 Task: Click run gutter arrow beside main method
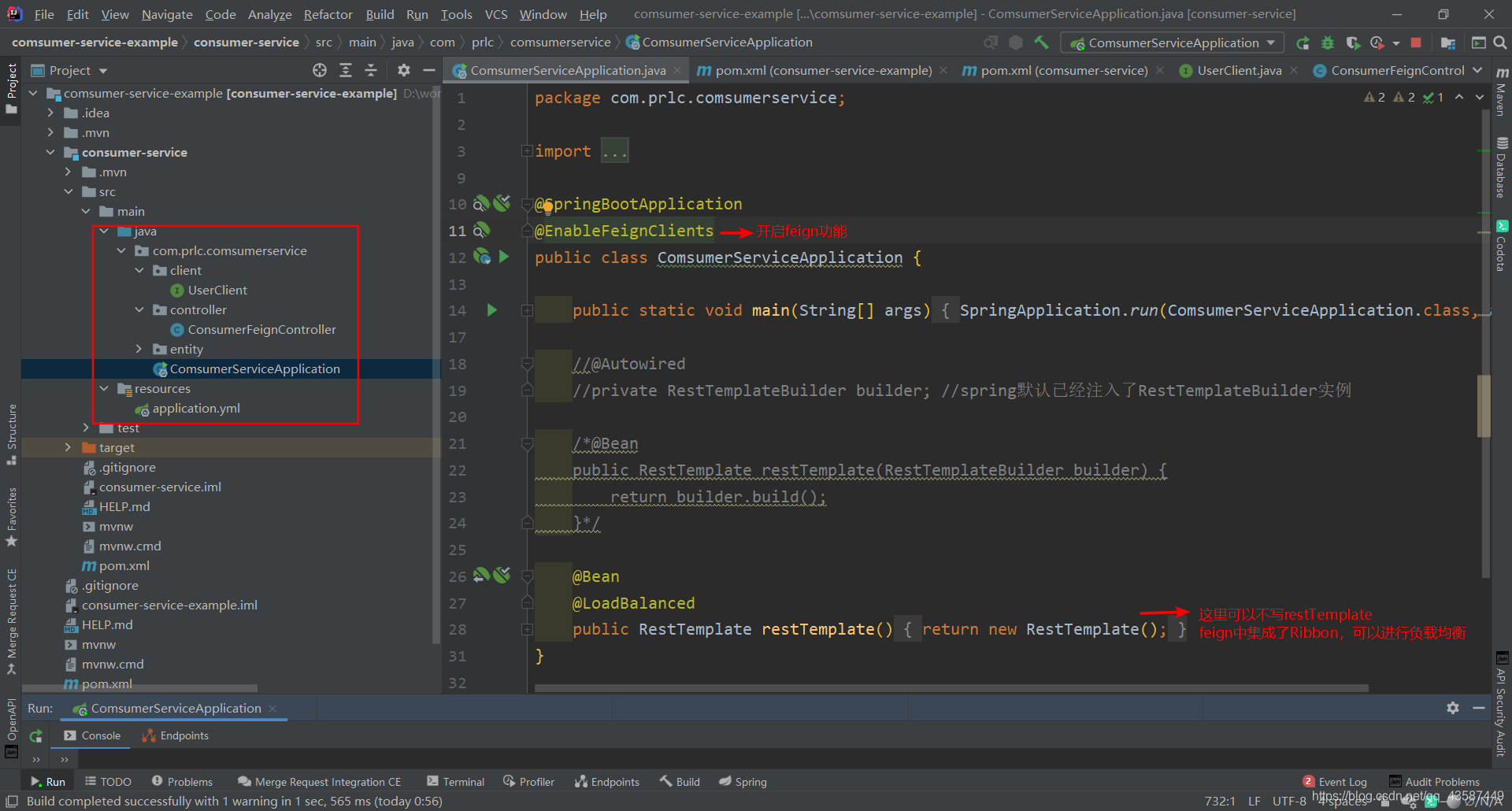pyautogui.click(x=492, y=310)
